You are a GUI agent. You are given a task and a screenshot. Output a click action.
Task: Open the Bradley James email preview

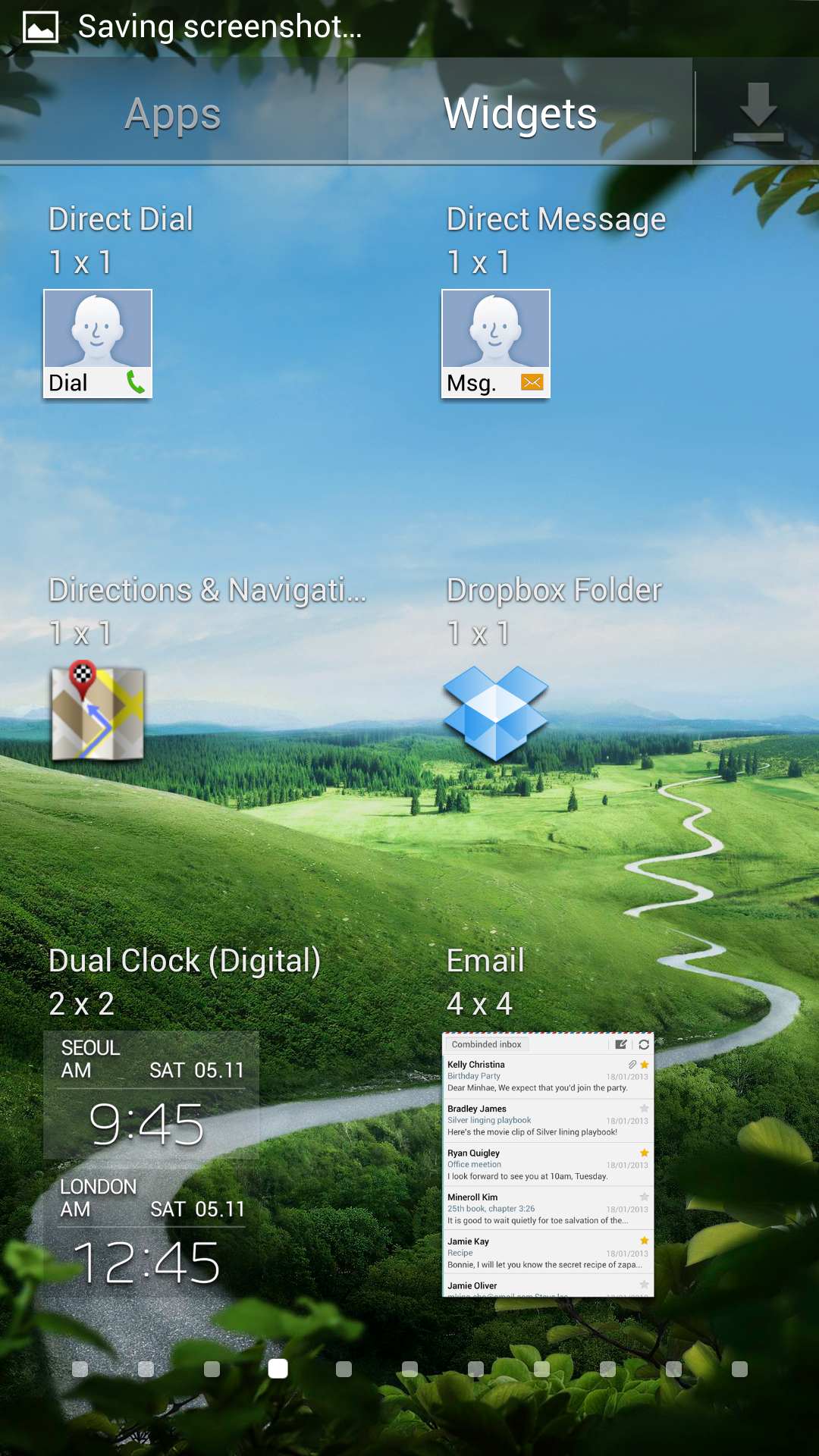[x=548, y=1120]
